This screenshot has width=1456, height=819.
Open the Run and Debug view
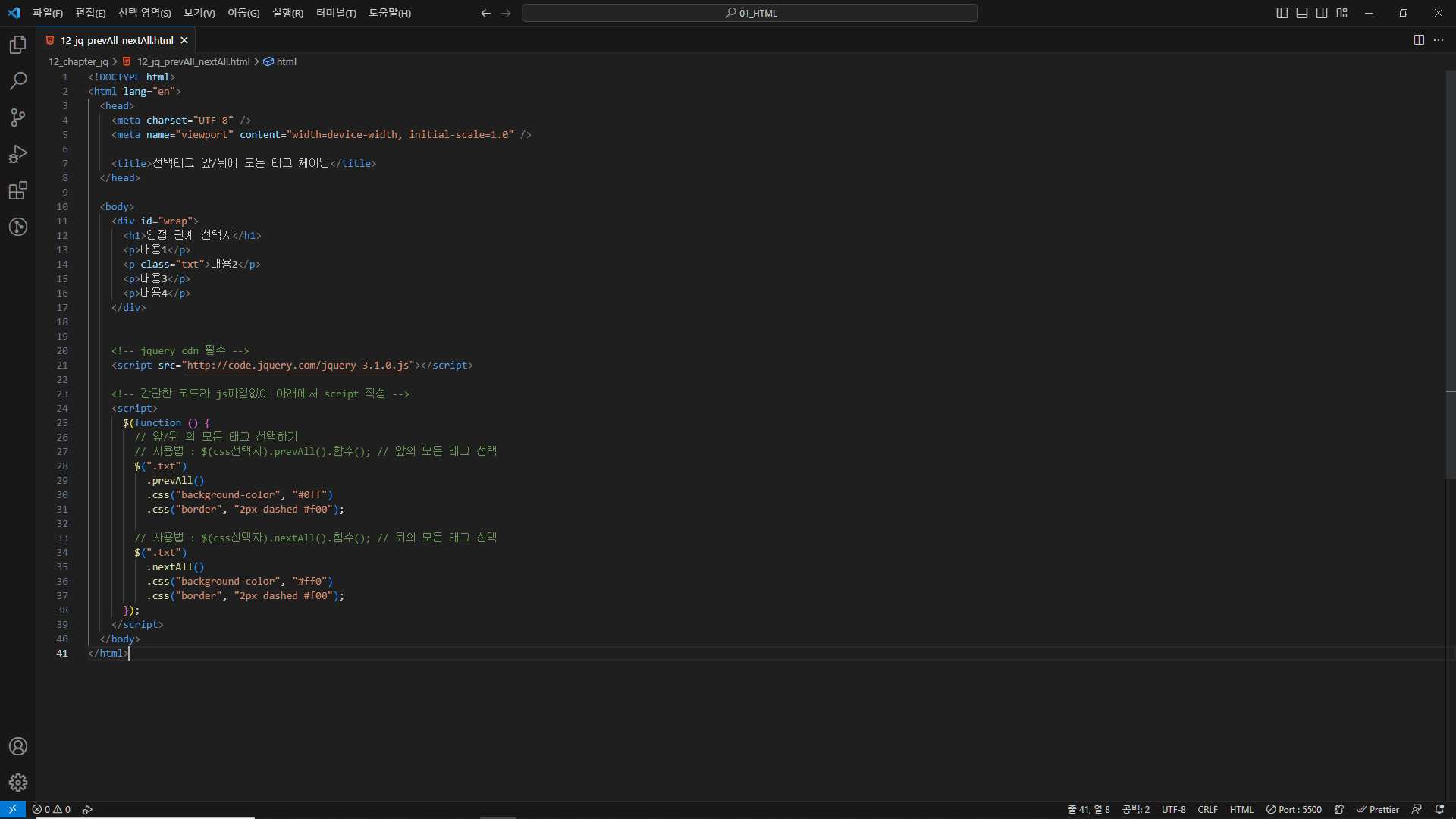[x=18, y=154]
